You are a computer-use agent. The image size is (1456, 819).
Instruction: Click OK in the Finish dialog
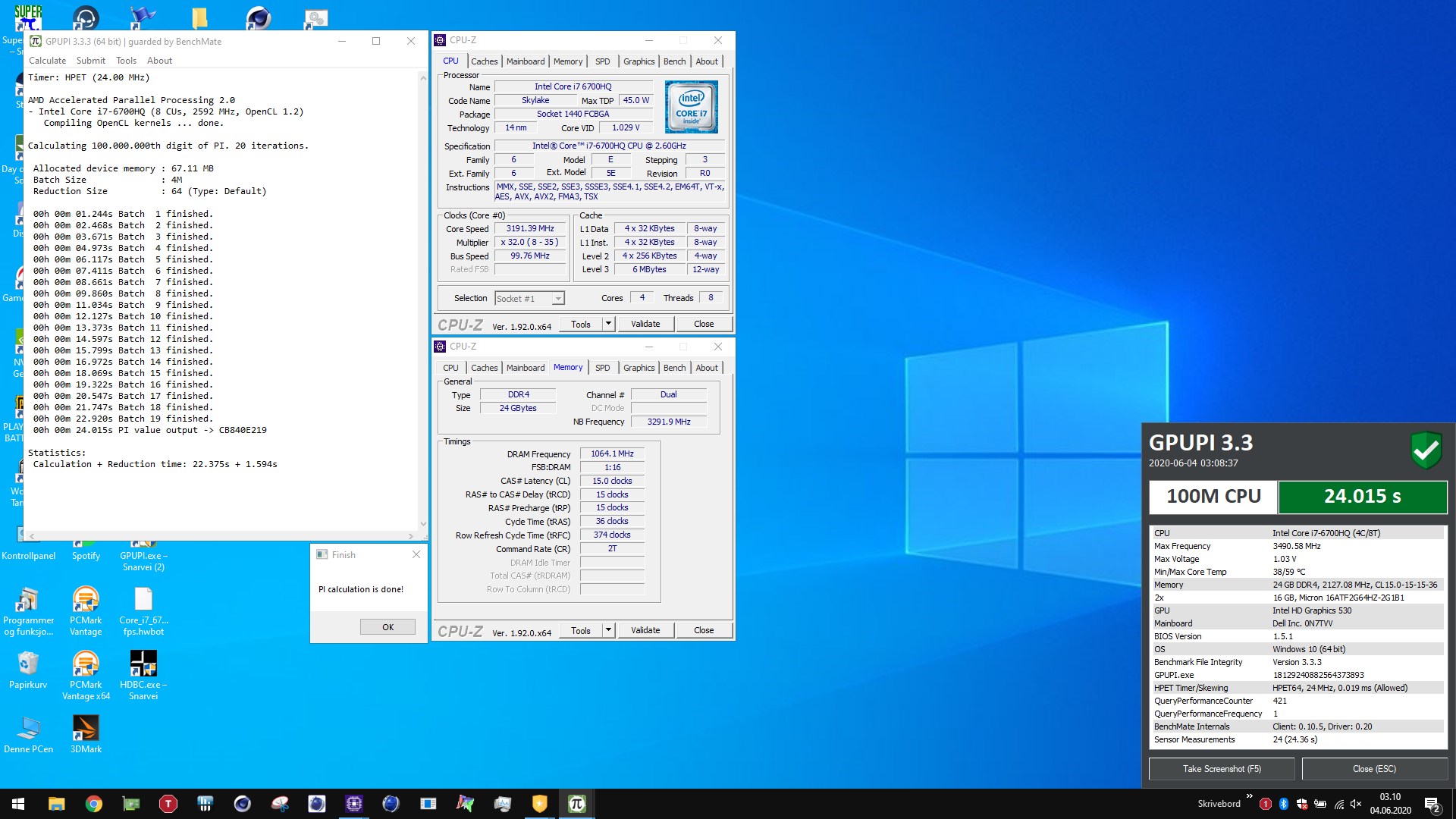[x=388, y=627]
